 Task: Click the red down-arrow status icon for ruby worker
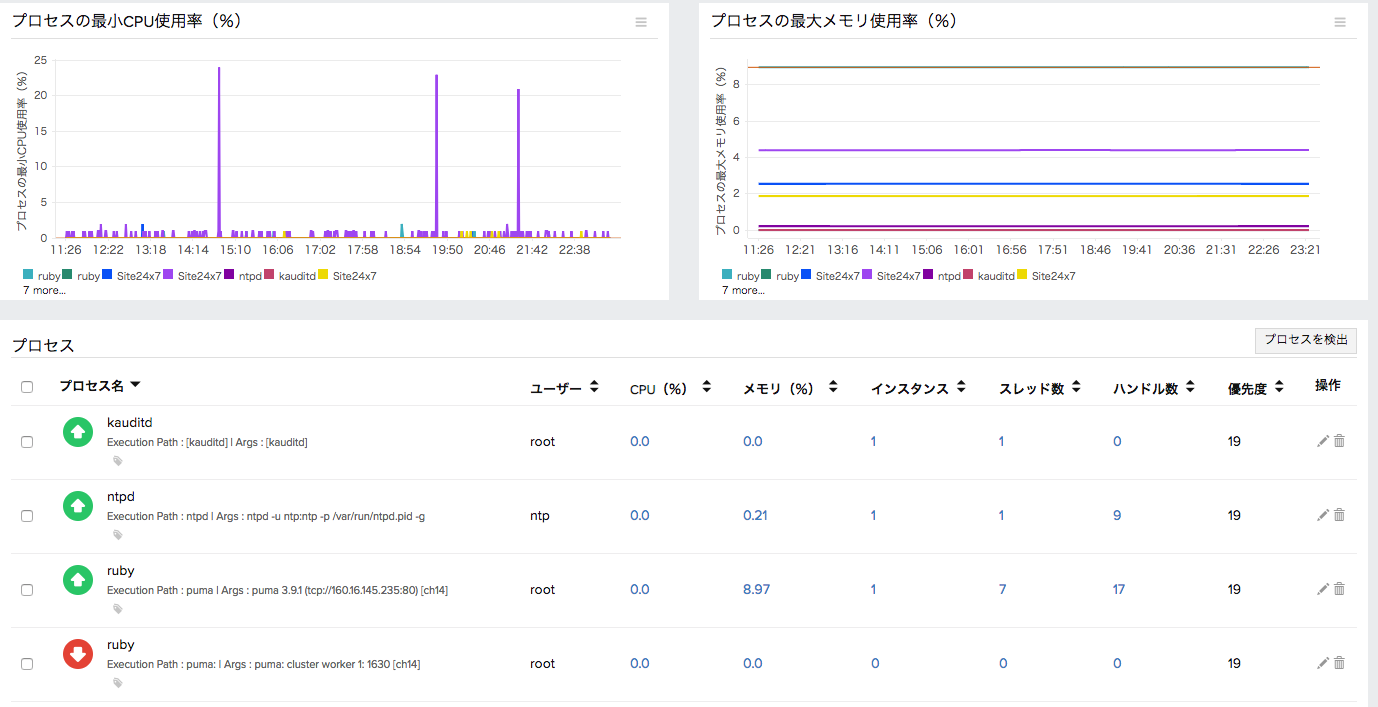coord(77,654)
